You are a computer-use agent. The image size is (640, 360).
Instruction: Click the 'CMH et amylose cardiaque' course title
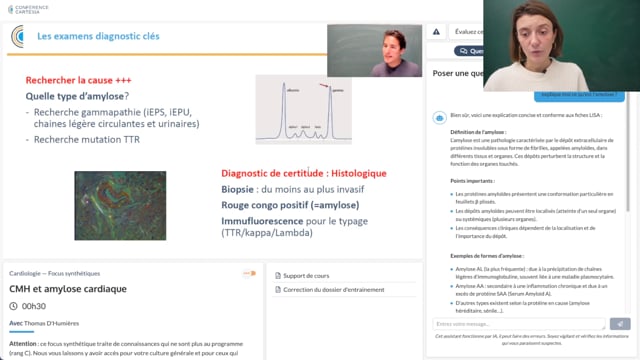point(68,289)
